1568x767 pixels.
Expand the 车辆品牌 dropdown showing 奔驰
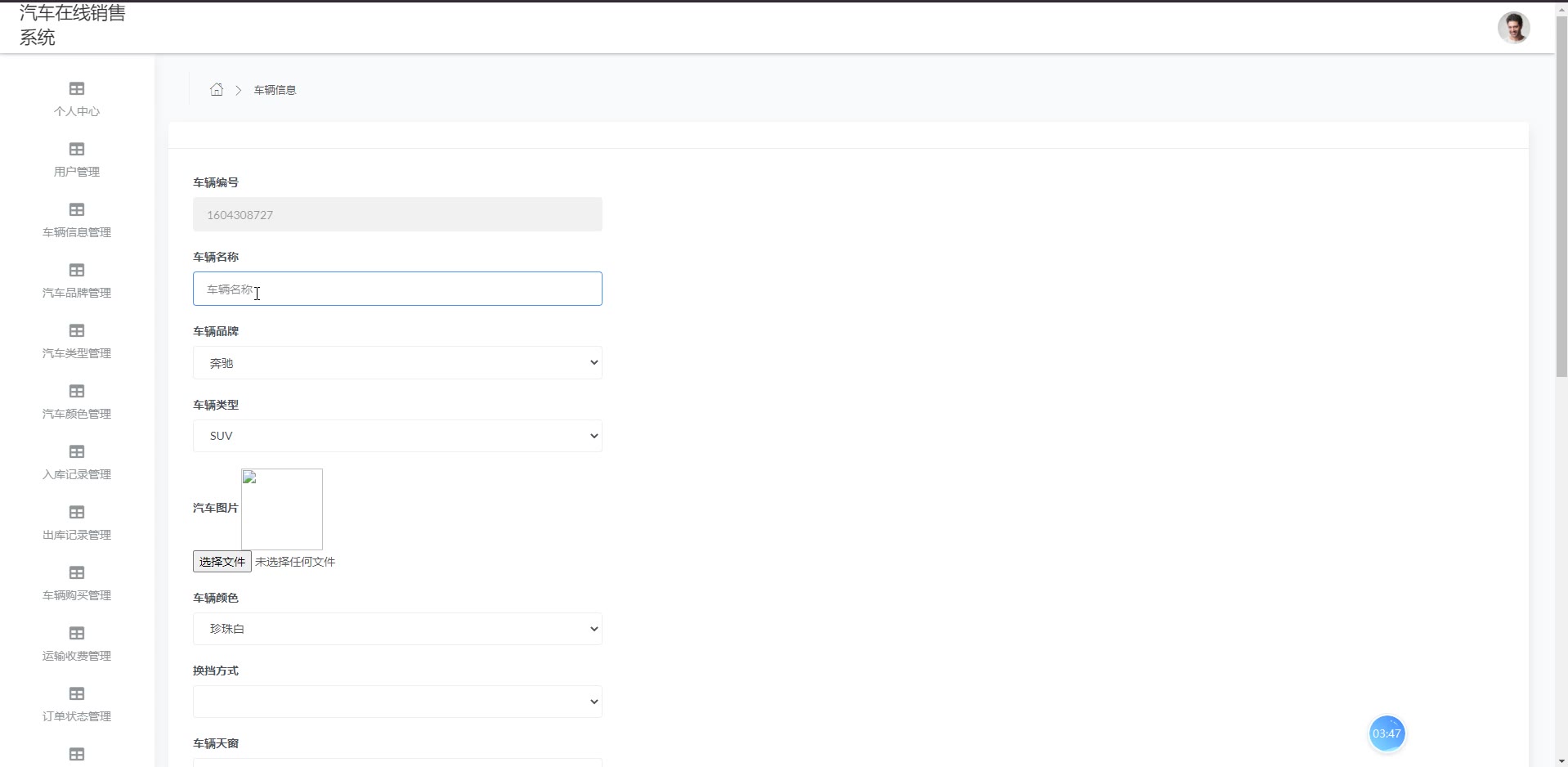click(397, 363)
